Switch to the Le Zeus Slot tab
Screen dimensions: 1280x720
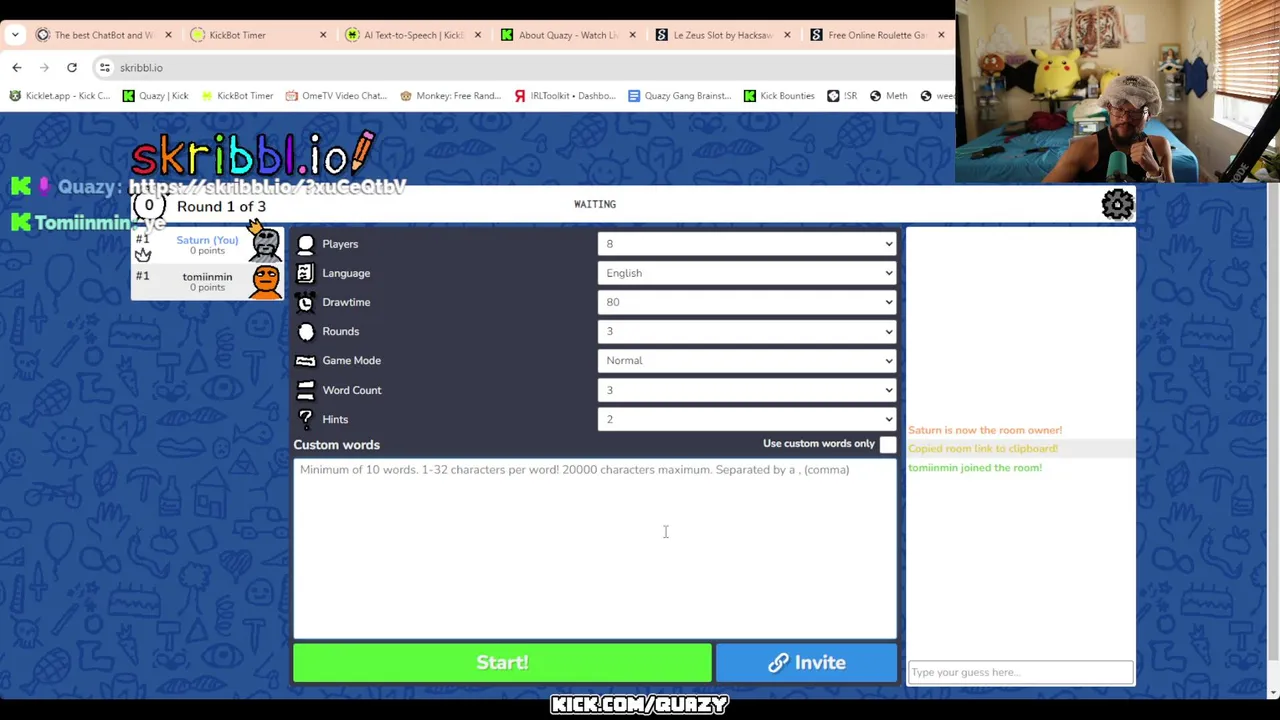click(722, 35)
